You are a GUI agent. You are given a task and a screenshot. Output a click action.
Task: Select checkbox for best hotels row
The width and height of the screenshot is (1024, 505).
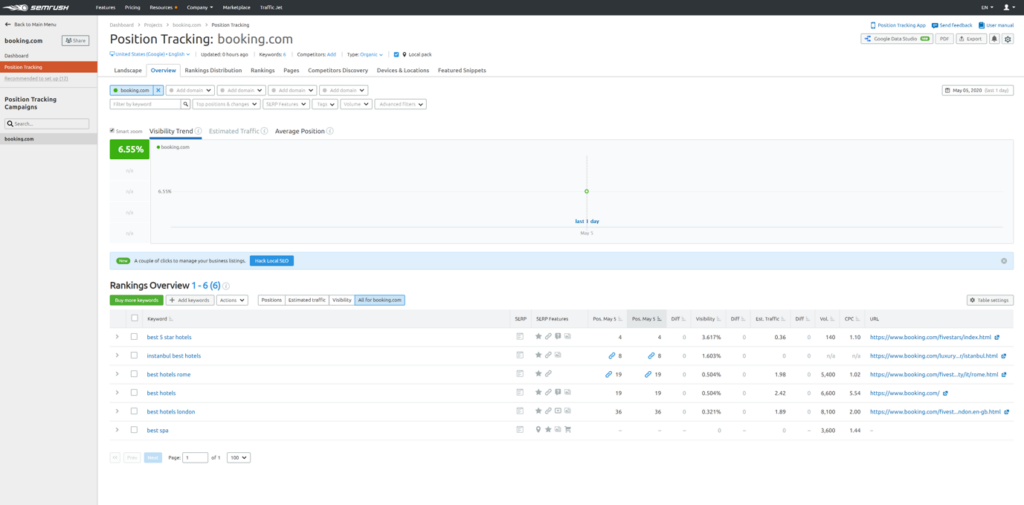point(135,393)
